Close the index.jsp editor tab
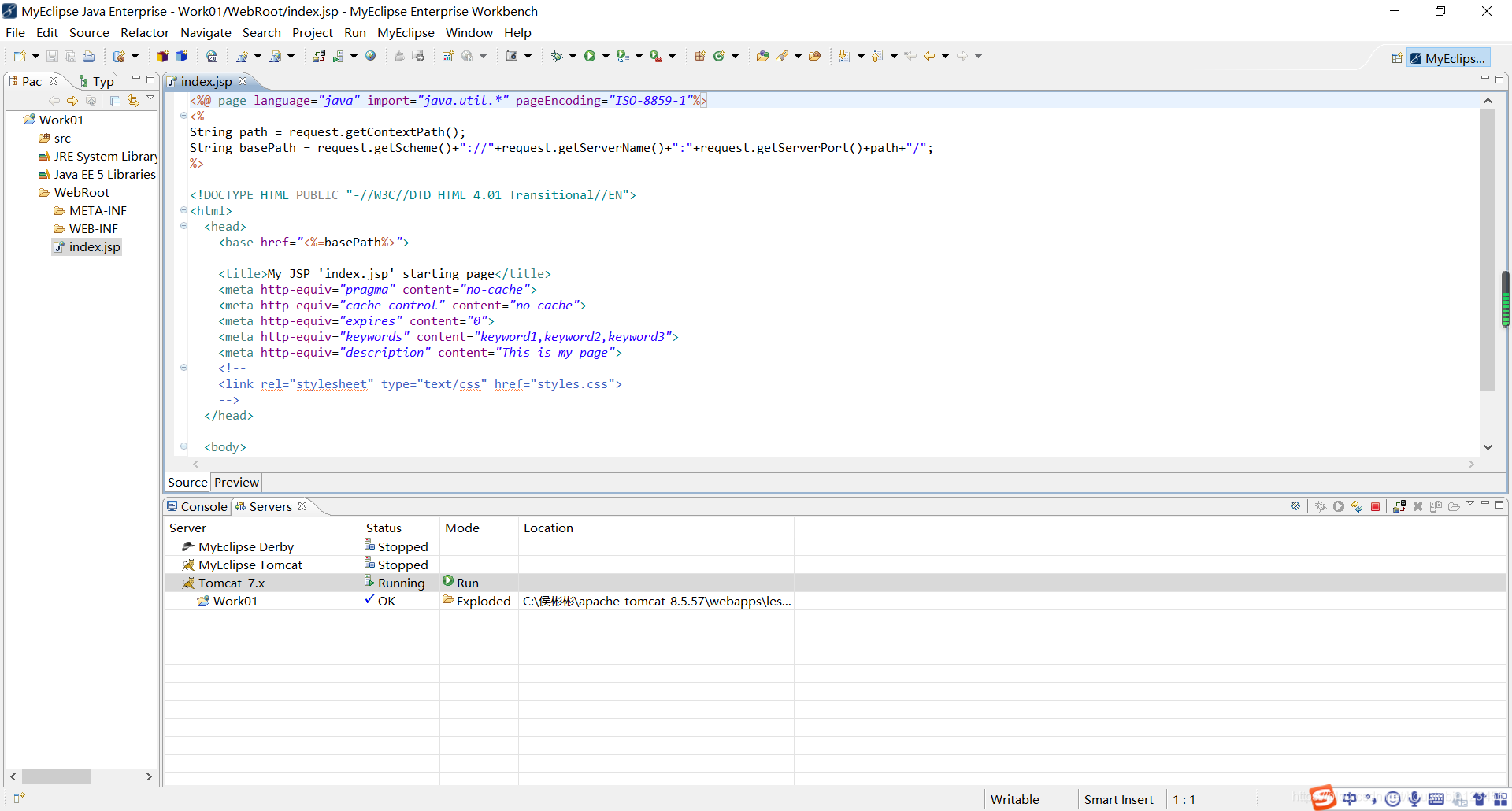This screenshot has width=1512, height=811. point(243,81)
